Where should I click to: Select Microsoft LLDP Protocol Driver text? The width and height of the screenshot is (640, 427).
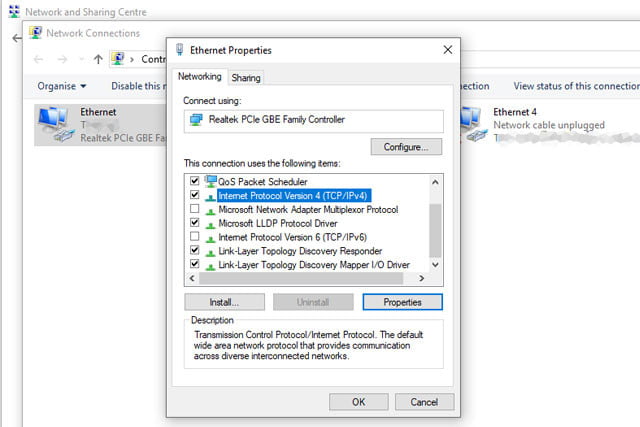click(x=278, y=223)
